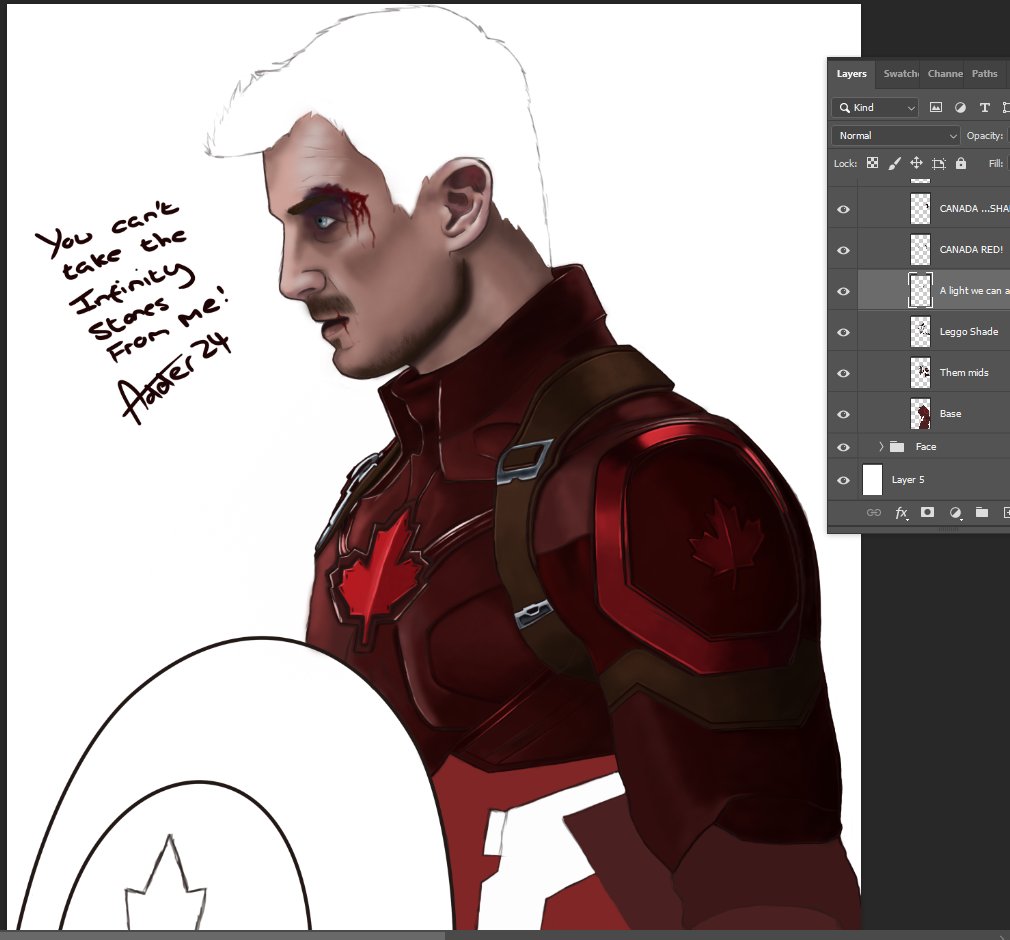The image size is (1010, 940).
Task: Select the CANADA ...SHA layer thumbnail
Action: 920,209
